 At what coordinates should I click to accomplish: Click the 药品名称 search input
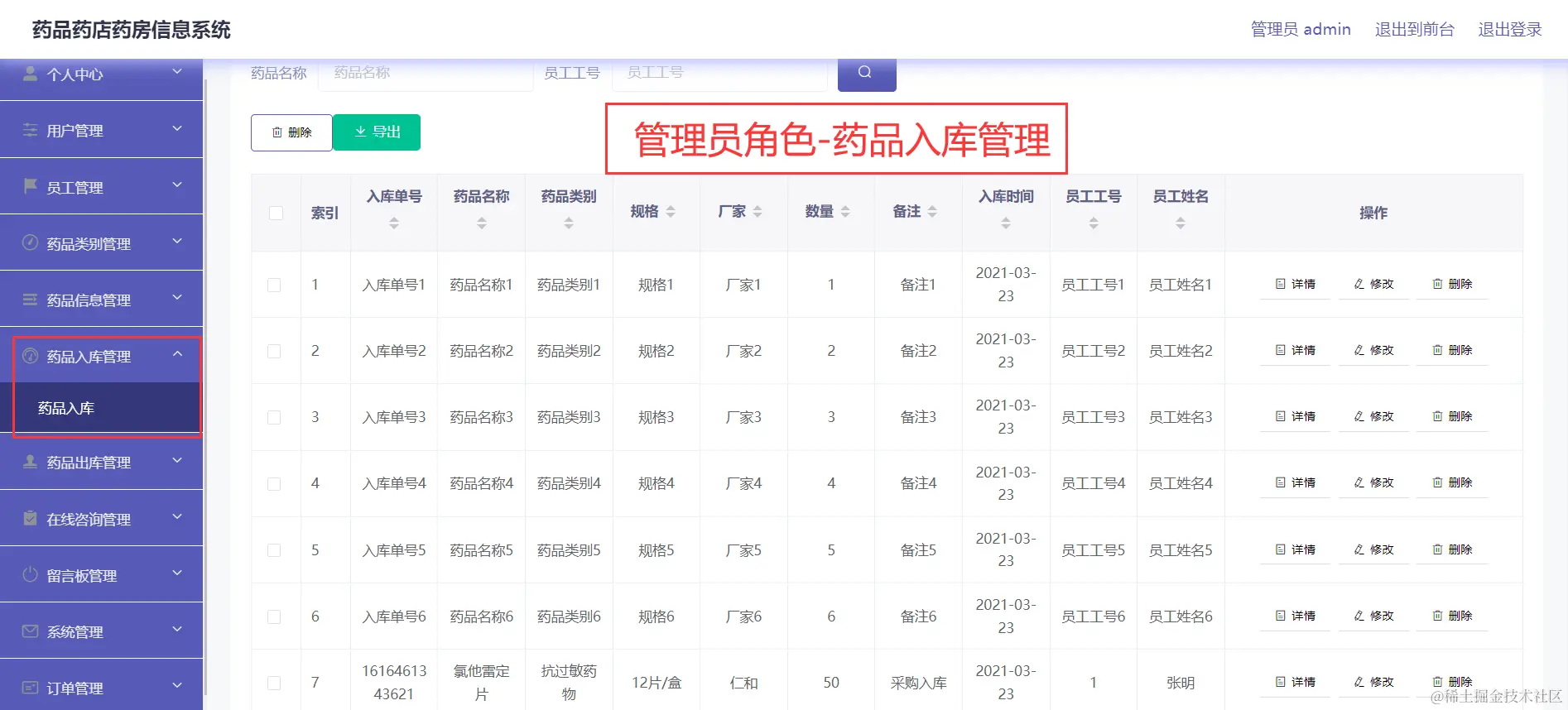click(x=426, y=73)
